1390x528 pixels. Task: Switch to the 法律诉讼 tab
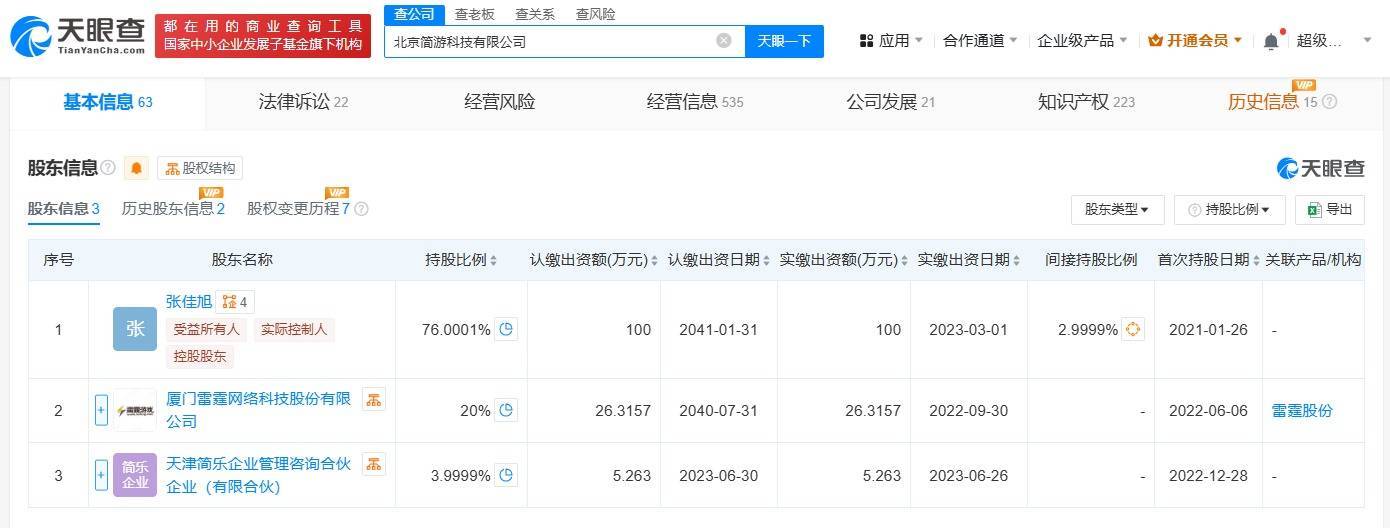[302, 102]
